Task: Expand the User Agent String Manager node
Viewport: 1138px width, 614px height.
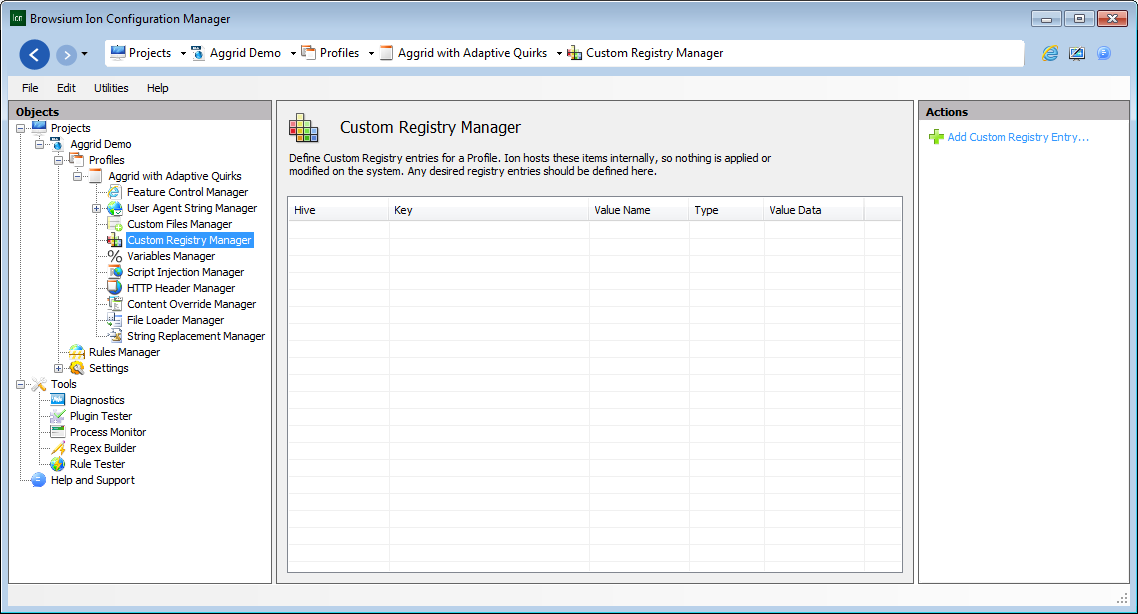Action: pyautogui.click(x=96, y=208)
